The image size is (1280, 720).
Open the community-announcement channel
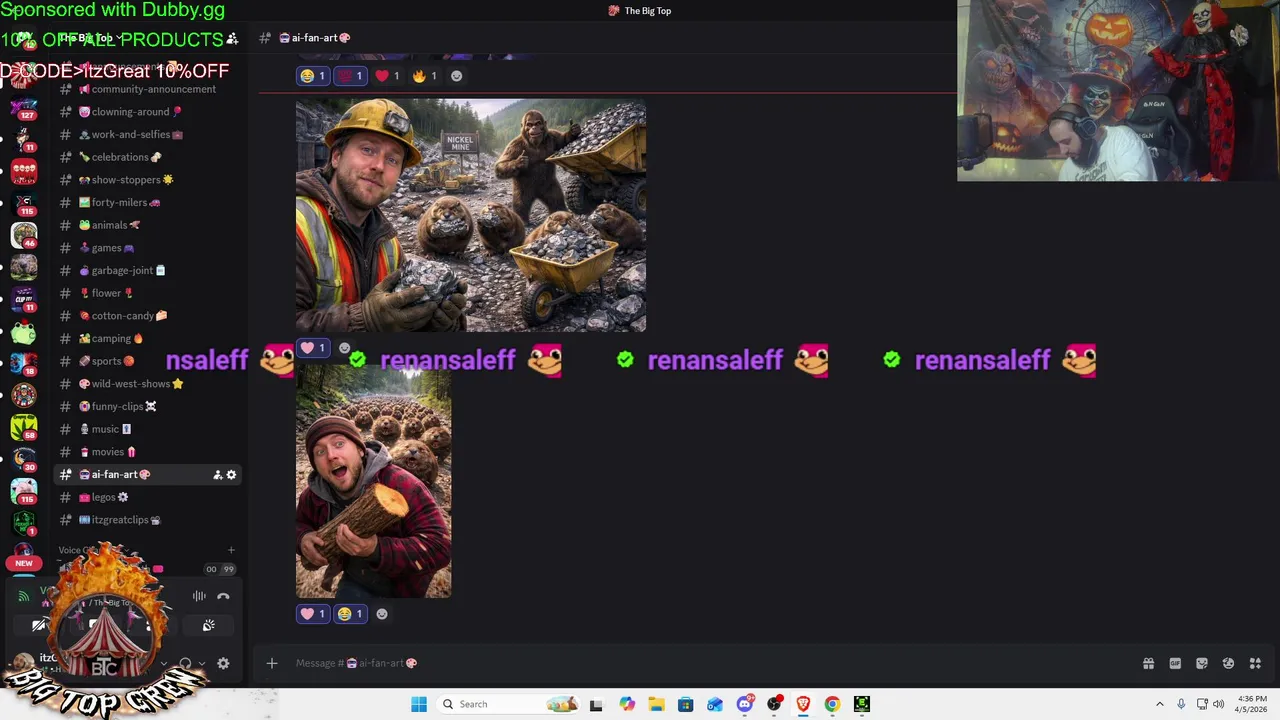(x=148, y=89)
